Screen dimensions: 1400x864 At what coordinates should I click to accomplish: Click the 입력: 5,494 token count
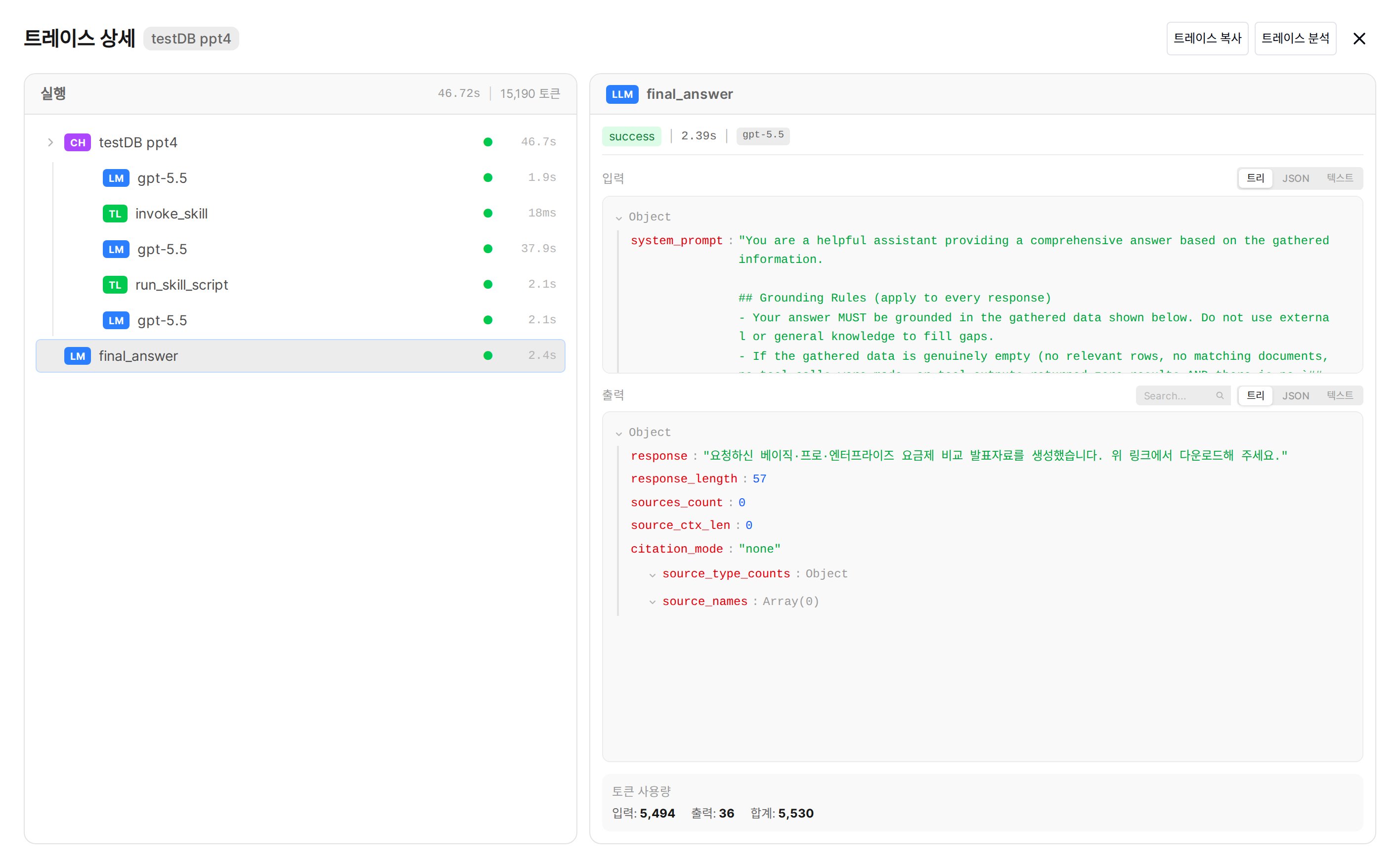(643, 813)
